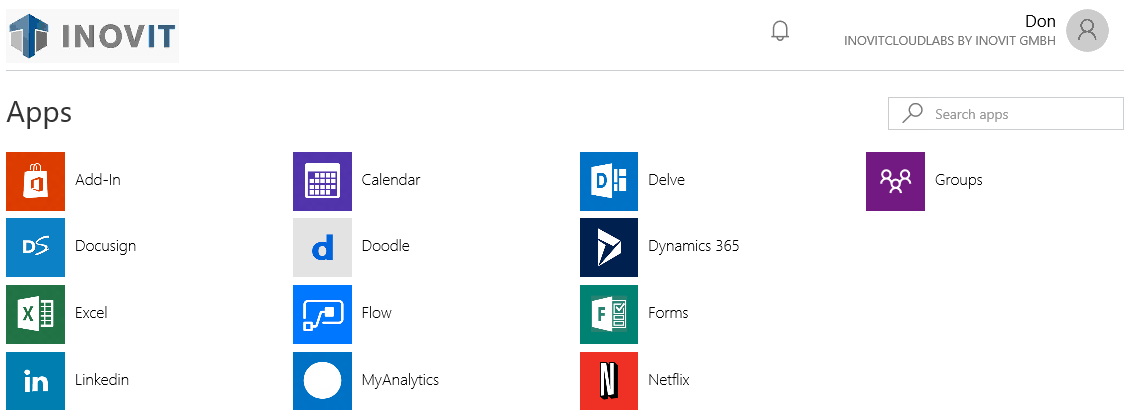Select the Dynamics 365 label
Screen dimensions: 1133x416
[694, 246]
